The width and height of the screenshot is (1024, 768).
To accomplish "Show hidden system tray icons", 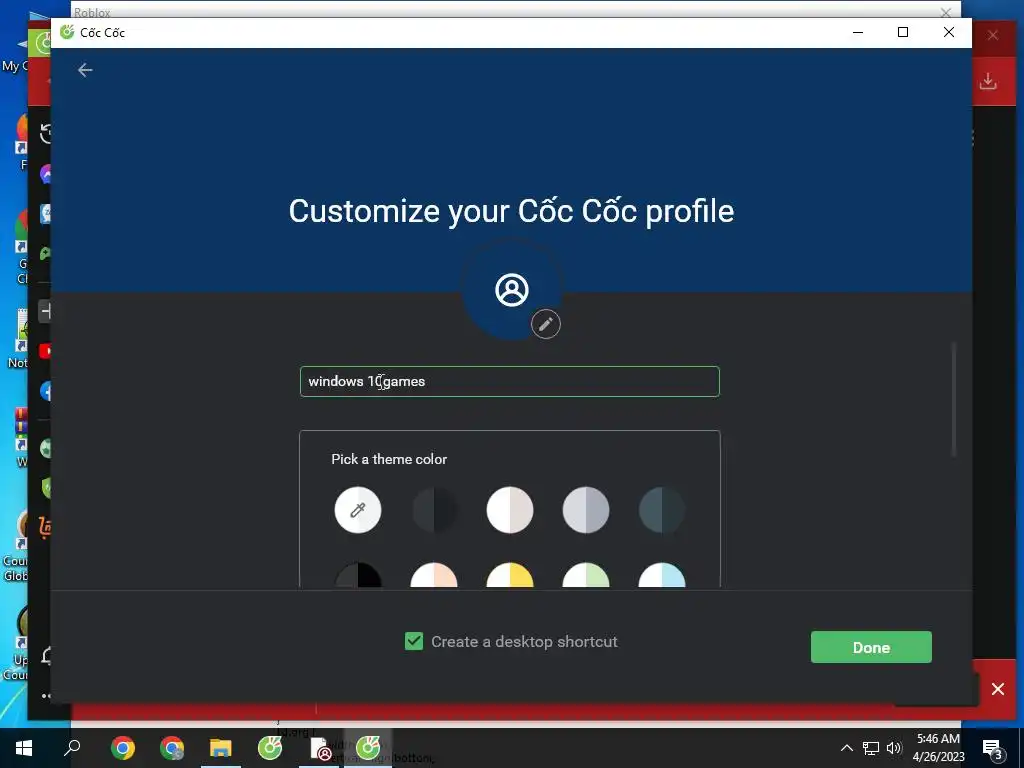I will point(846,748).
